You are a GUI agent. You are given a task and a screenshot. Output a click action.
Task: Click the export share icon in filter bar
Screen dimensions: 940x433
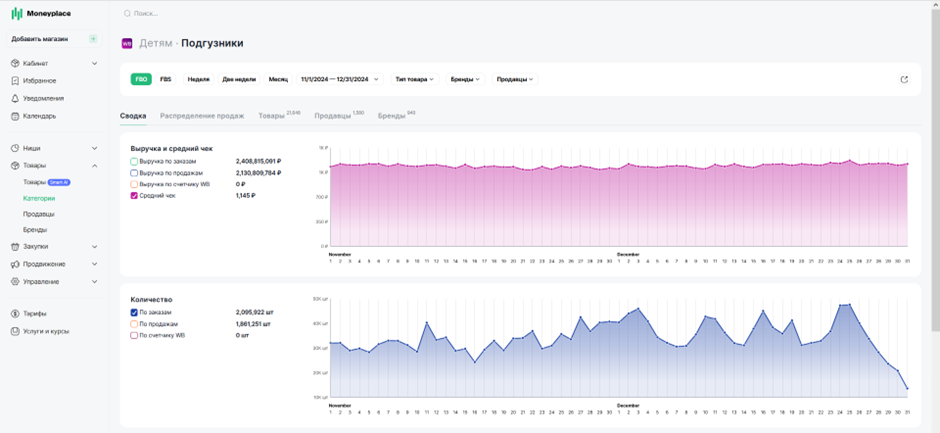pyautogui.click(x=905, y=79)
